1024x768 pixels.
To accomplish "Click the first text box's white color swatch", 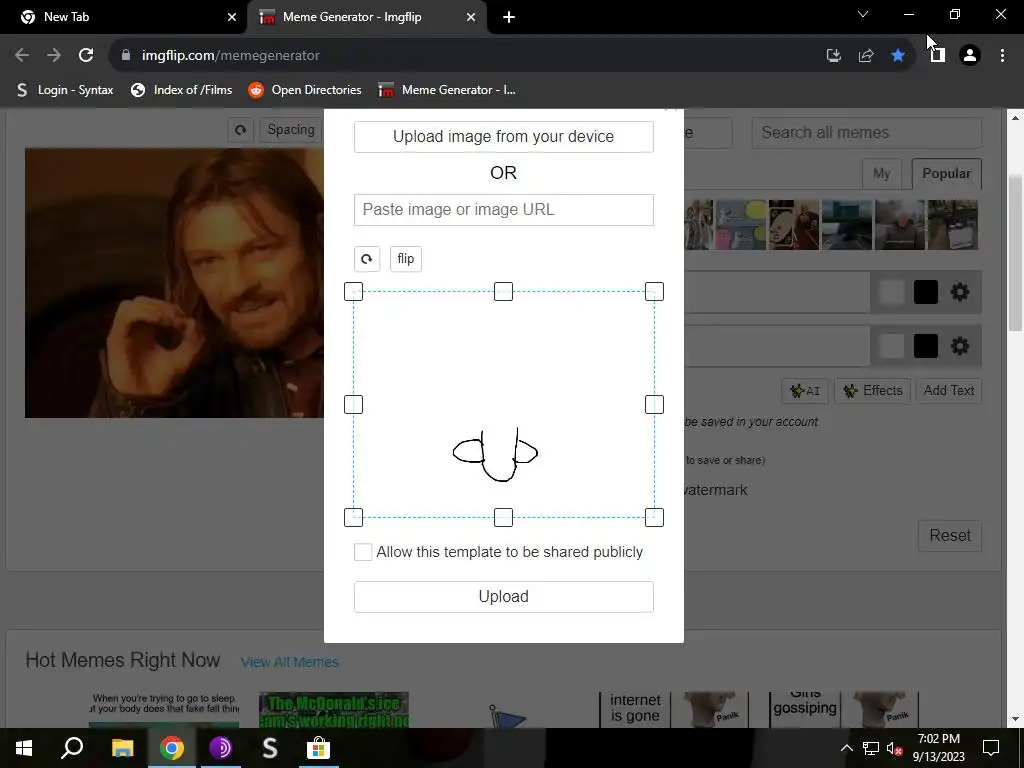I will (x=891, y=292).
